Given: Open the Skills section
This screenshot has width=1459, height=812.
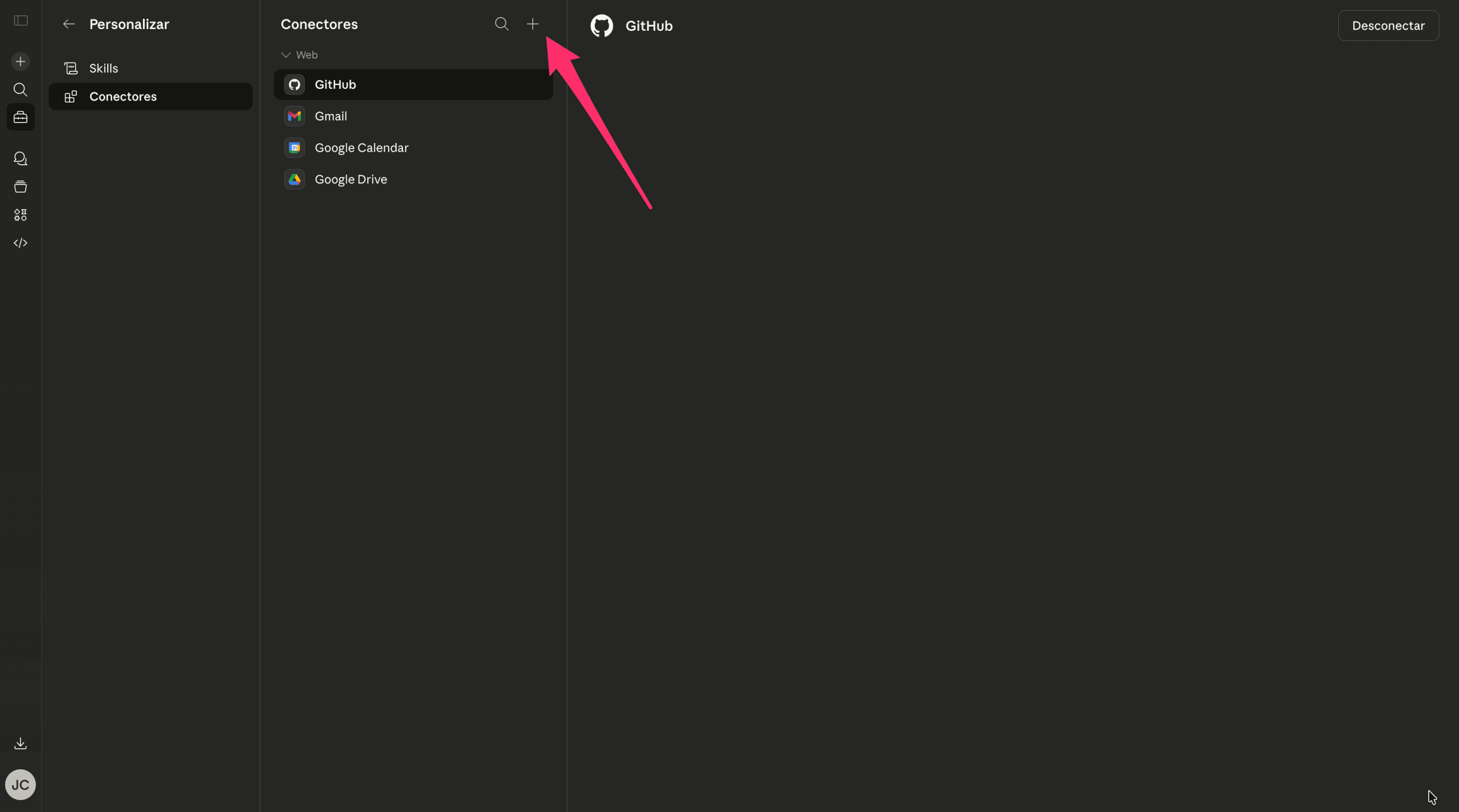Looking at the screenshot, I should 104,68.
